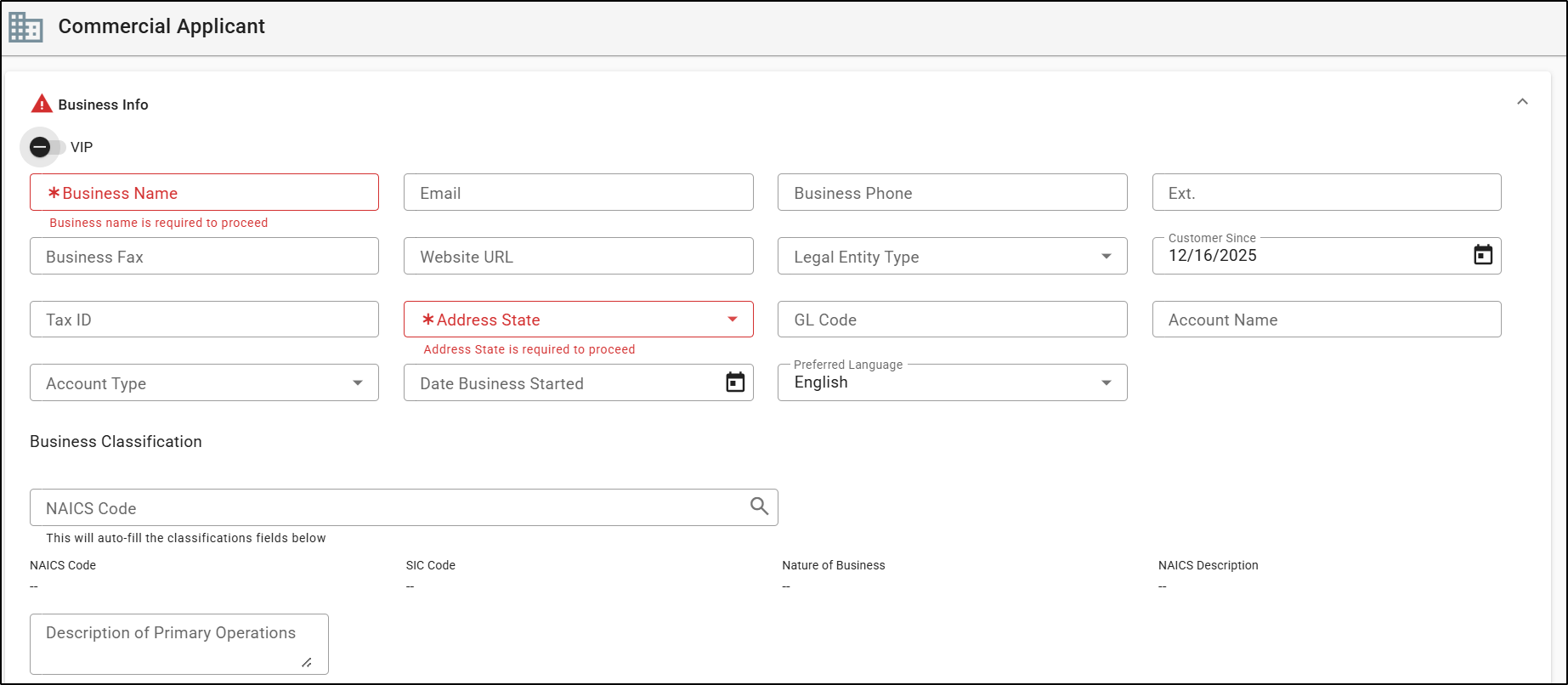Click the Commercial Applicant title
The image size is (1568, 685).
coord(161,26)
